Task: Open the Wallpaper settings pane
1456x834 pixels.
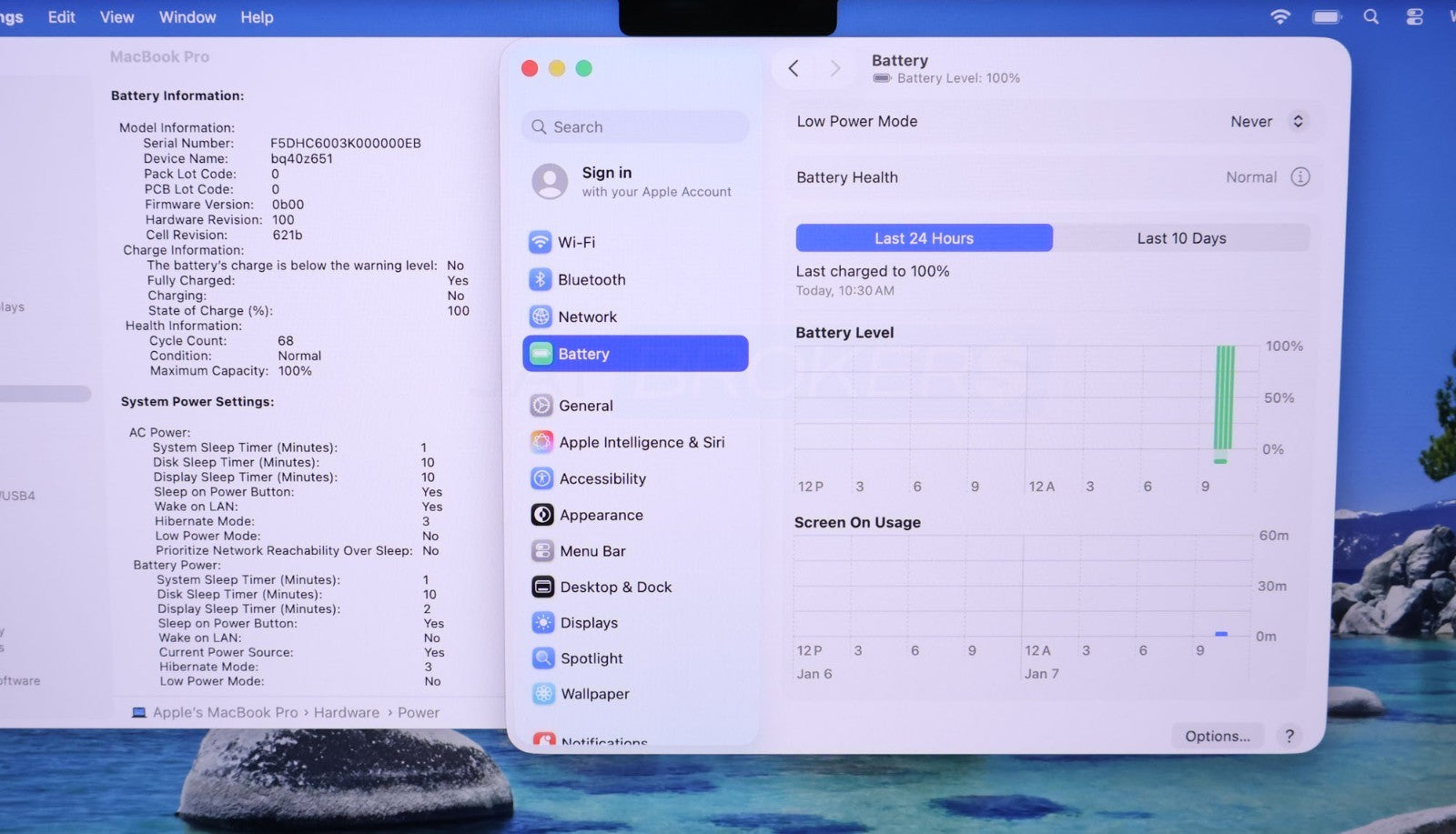Action: point(594,694)
